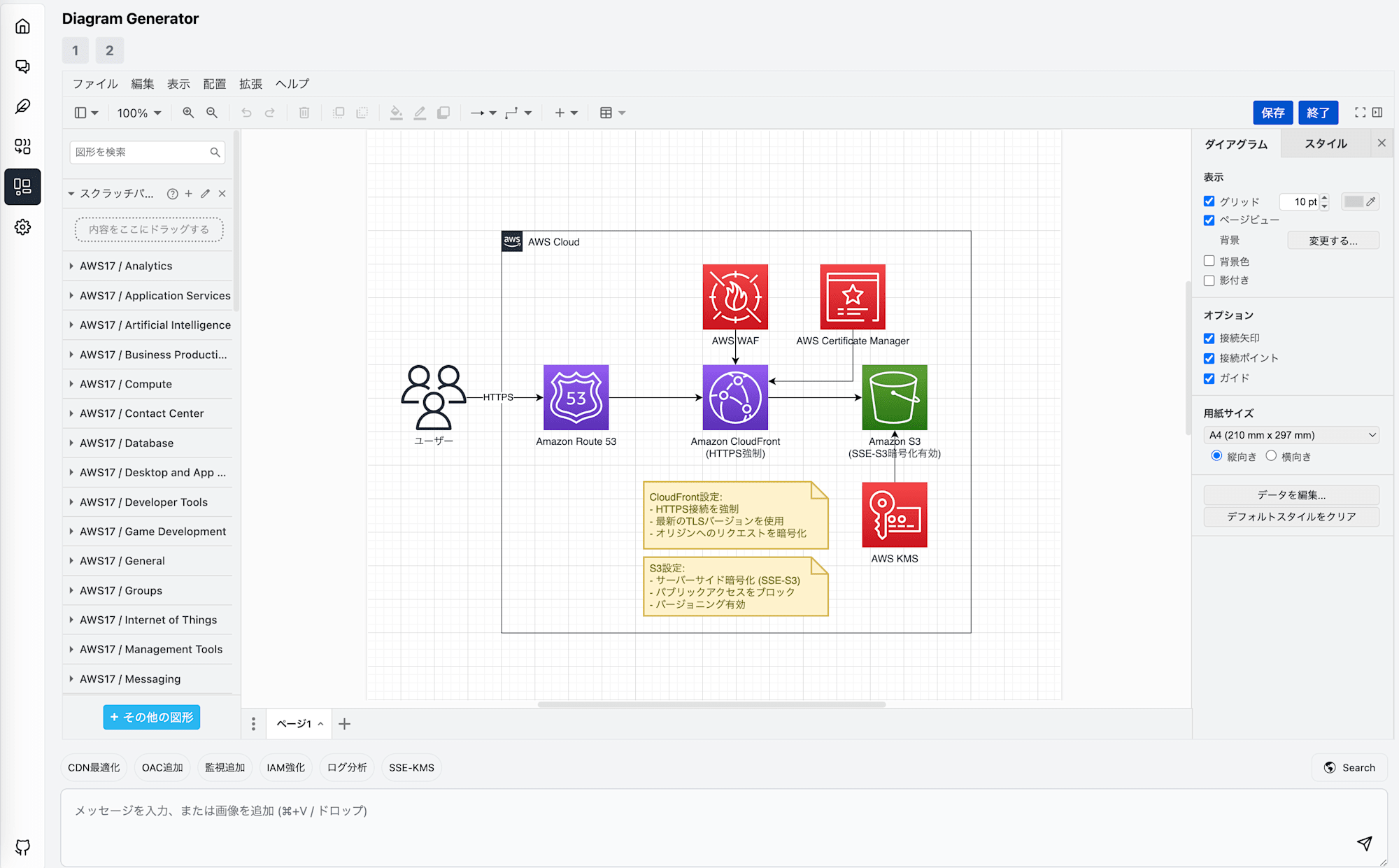Toggle the グリッド checkbox on

click(1209, 201)
